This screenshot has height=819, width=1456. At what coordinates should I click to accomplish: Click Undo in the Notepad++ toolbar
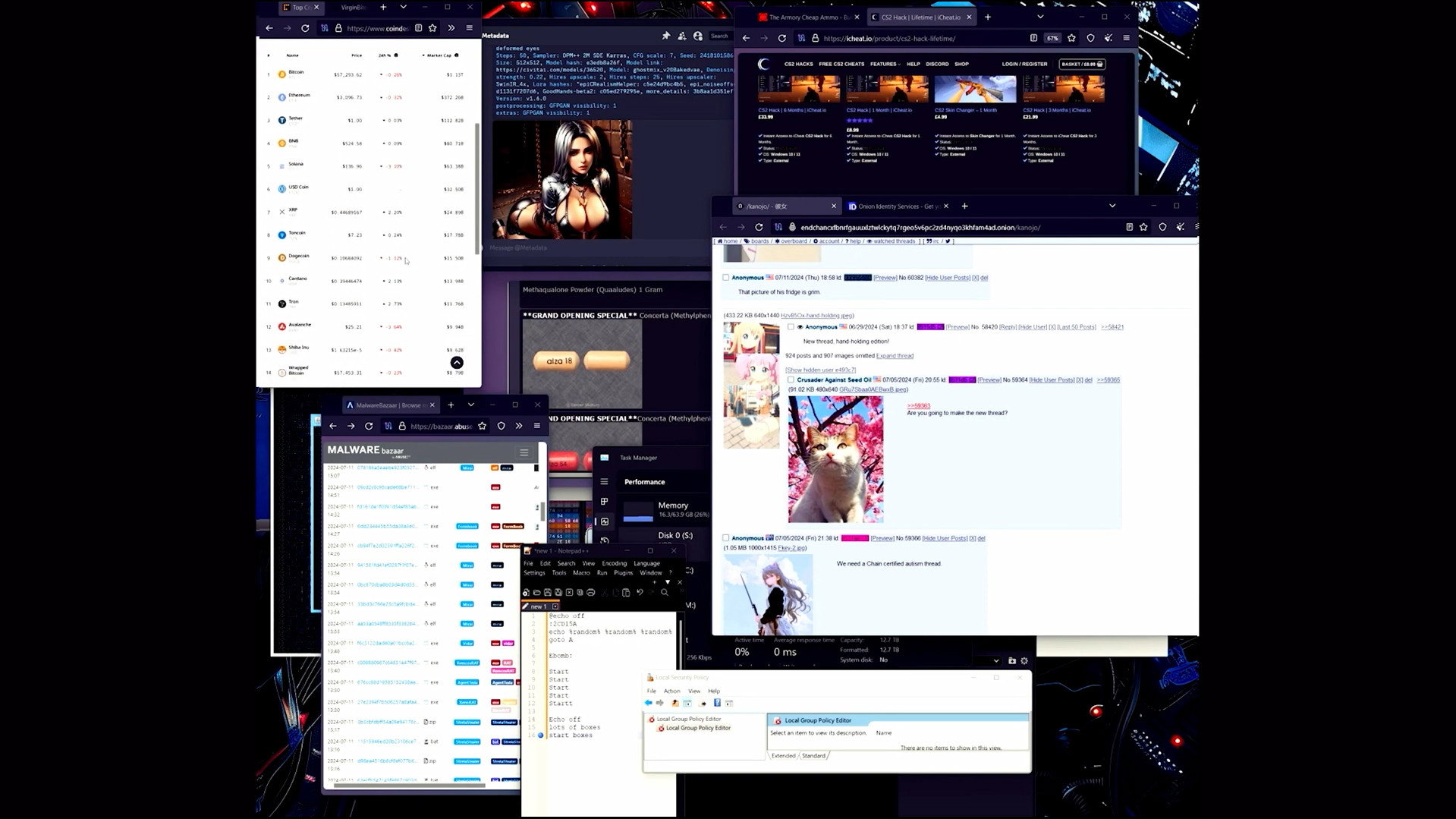pos(640,592)
